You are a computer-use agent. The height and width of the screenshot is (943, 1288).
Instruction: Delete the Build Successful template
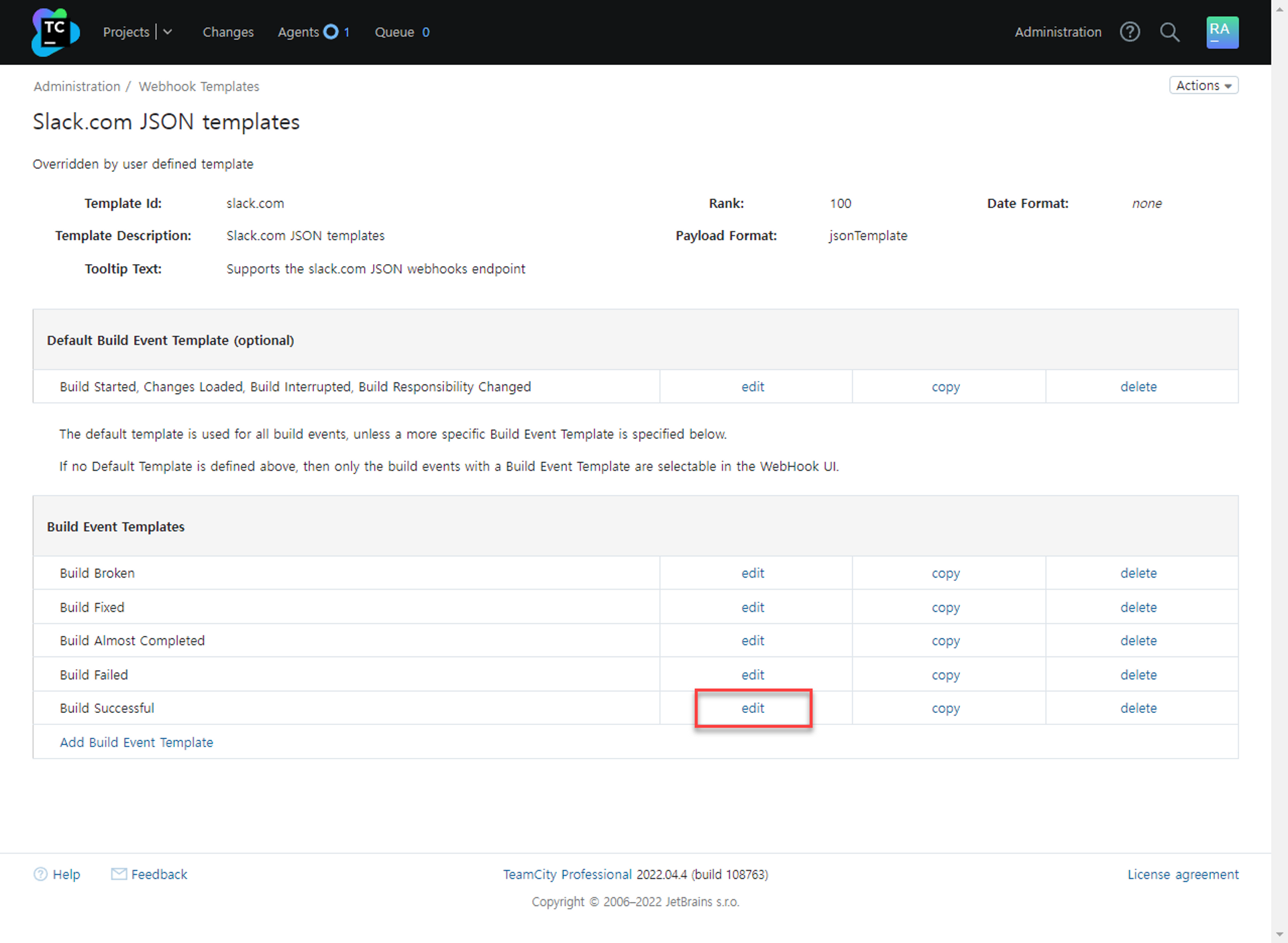(1138, 708)
